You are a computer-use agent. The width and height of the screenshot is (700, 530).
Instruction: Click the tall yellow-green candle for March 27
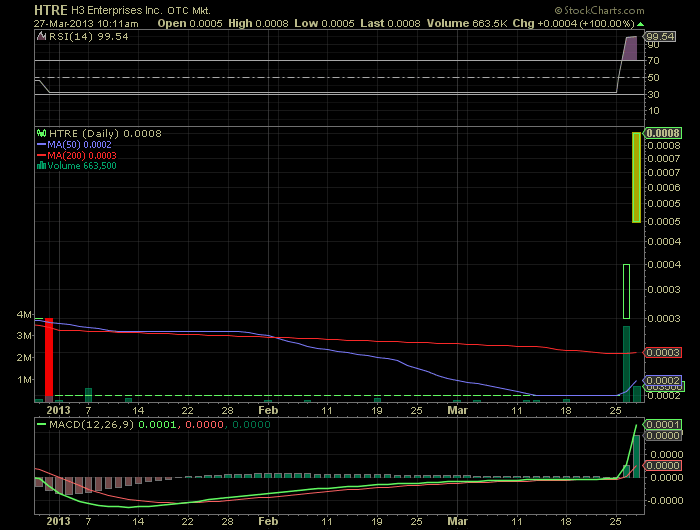[x=637, y=177]
